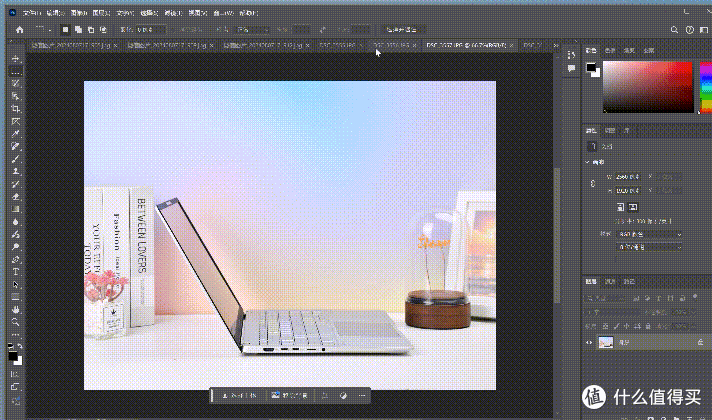This screenshot has height=420, width=712.
Task: Hide the 背景 layer with its eye icon
Action: coord(589,342)
